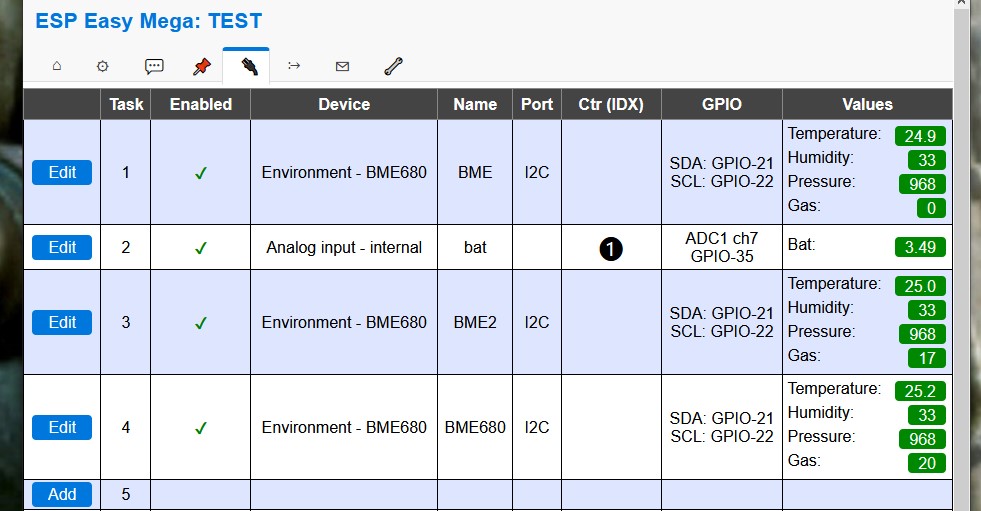Click task 3 Gas value 17
Viewport: 981px width, 511px height.
coord(927,358)
